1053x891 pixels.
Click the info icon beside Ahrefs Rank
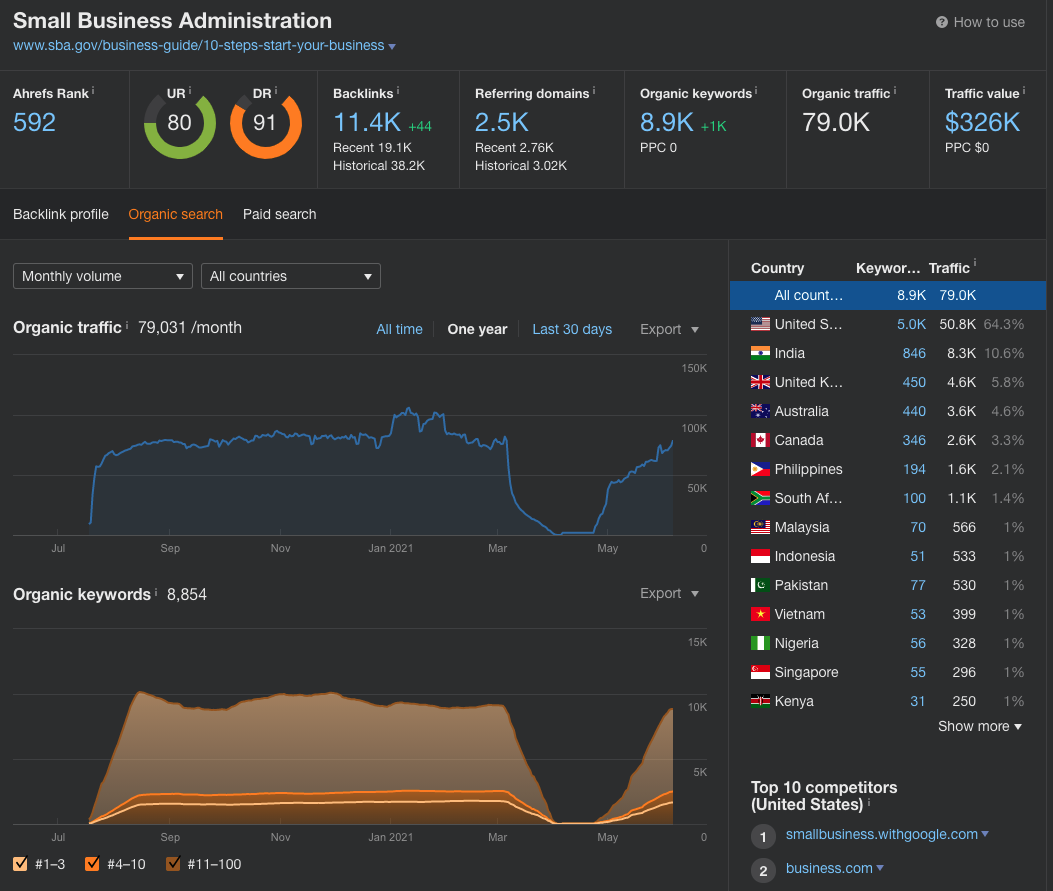[x=93, y=91]
